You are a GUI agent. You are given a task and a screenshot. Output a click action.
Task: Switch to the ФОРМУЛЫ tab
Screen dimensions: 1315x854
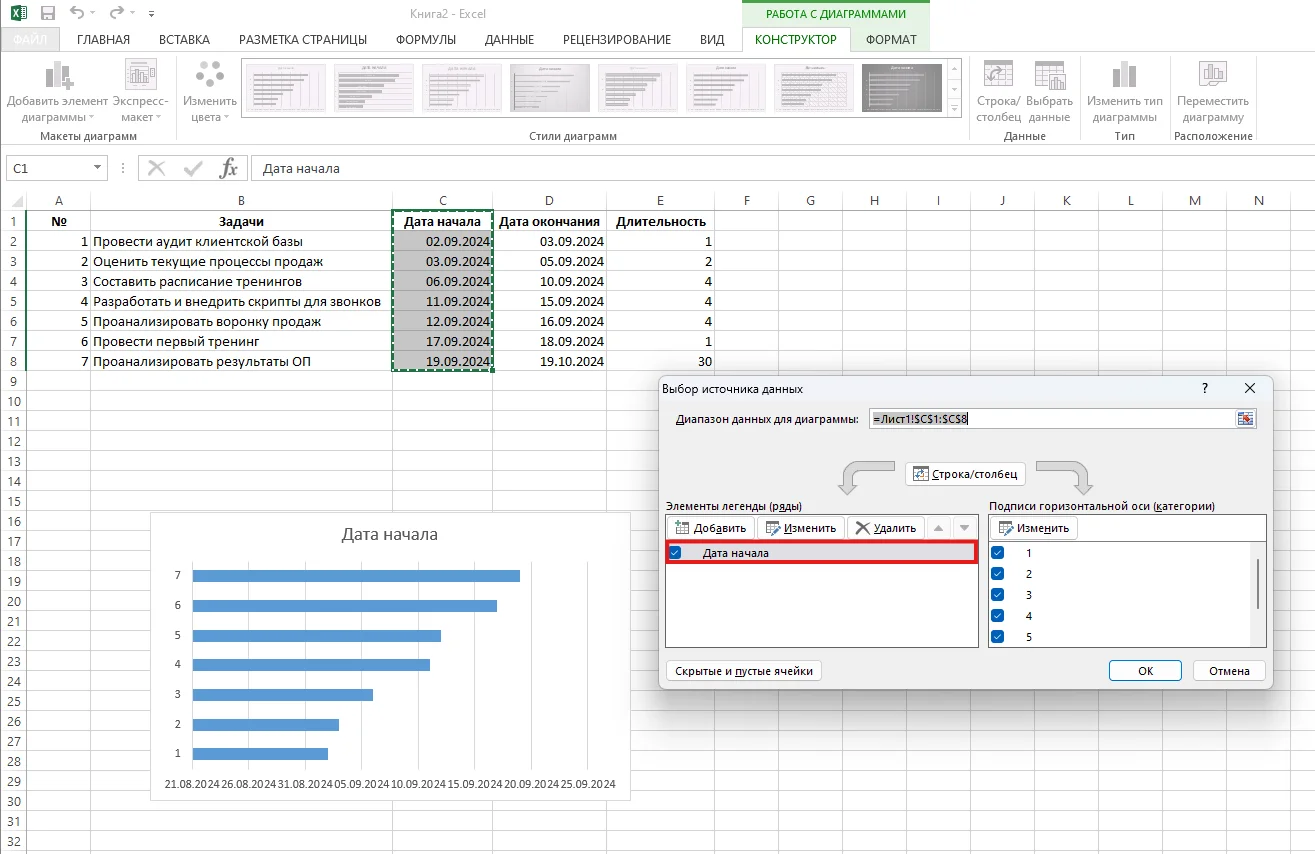pyautogui.click(x=426, y=40)
